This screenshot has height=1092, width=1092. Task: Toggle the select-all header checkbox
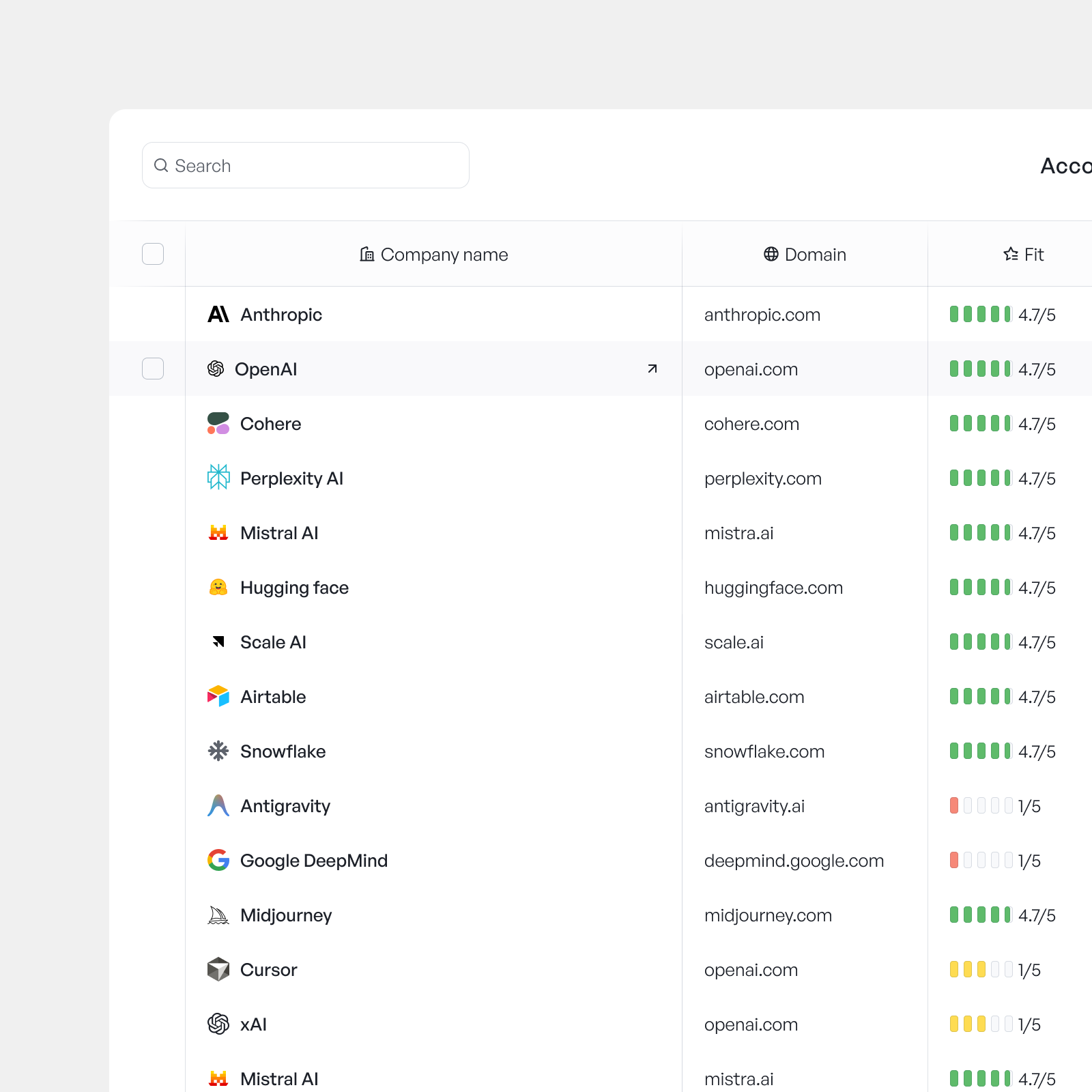[x=153, y=254]
